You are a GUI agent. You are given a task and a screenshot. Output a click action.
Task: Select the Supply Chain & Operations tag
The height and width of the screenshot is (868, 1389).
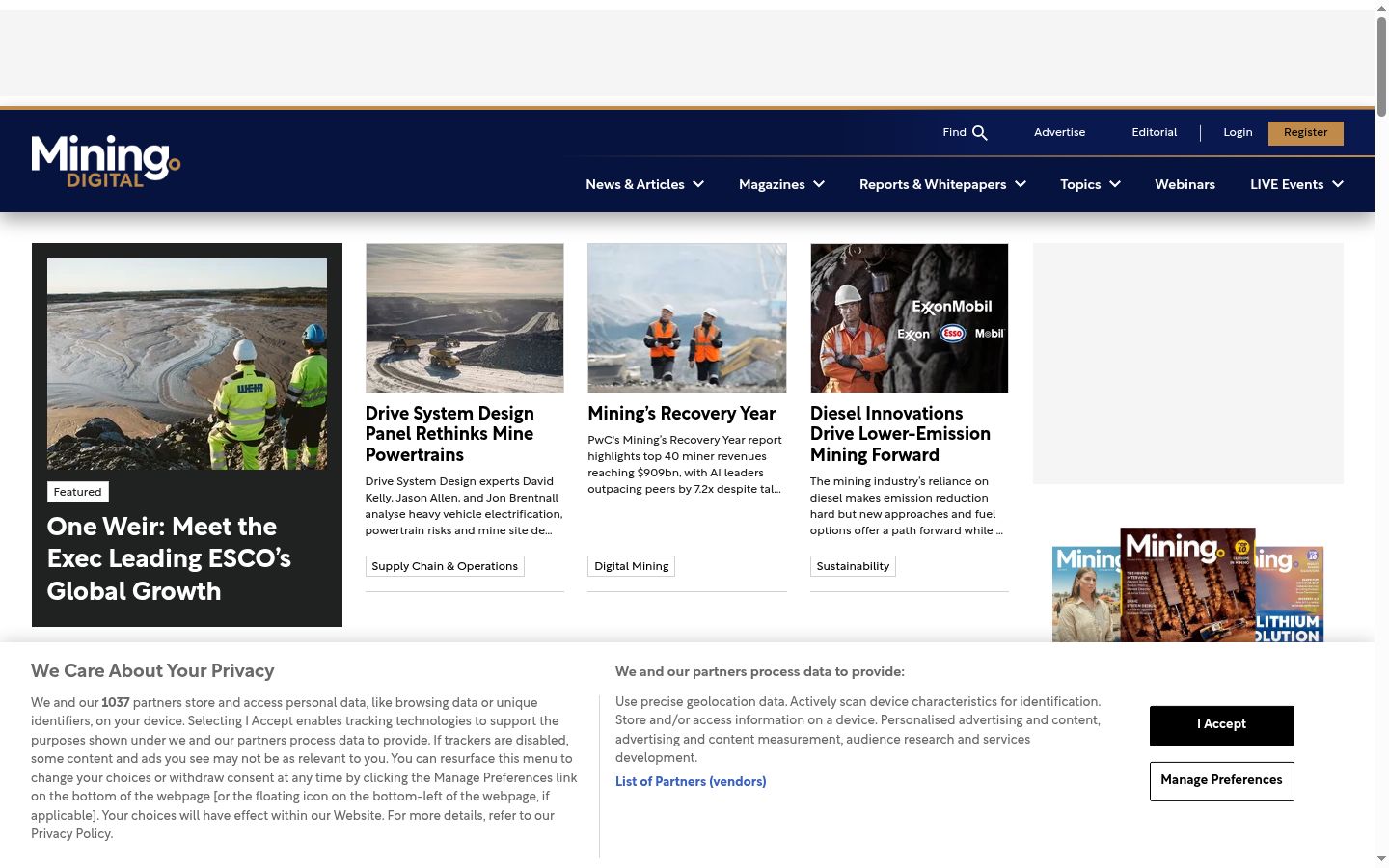pos(445,566)
